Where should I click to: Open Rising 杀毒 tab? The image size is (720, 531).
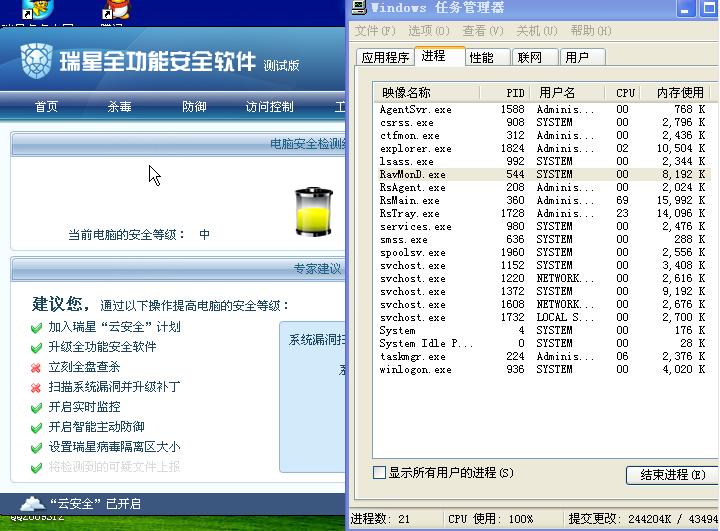(x=119, y=107)
